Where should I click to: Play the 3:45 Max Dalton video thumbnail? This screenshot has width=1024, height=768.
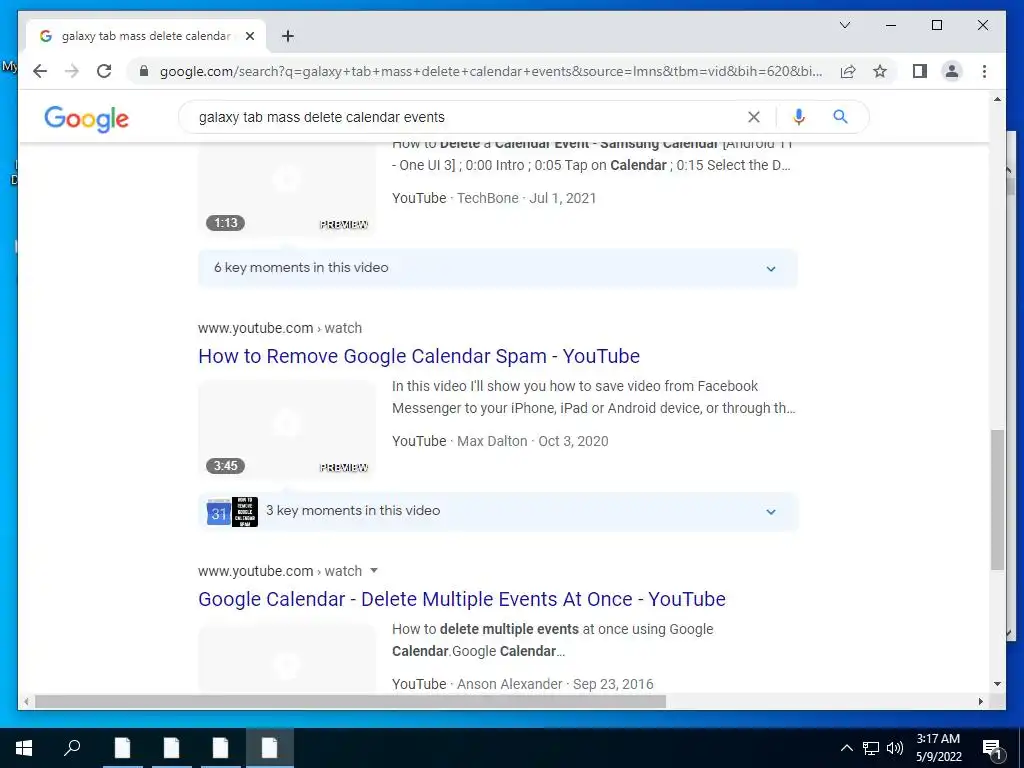[287, 429]
